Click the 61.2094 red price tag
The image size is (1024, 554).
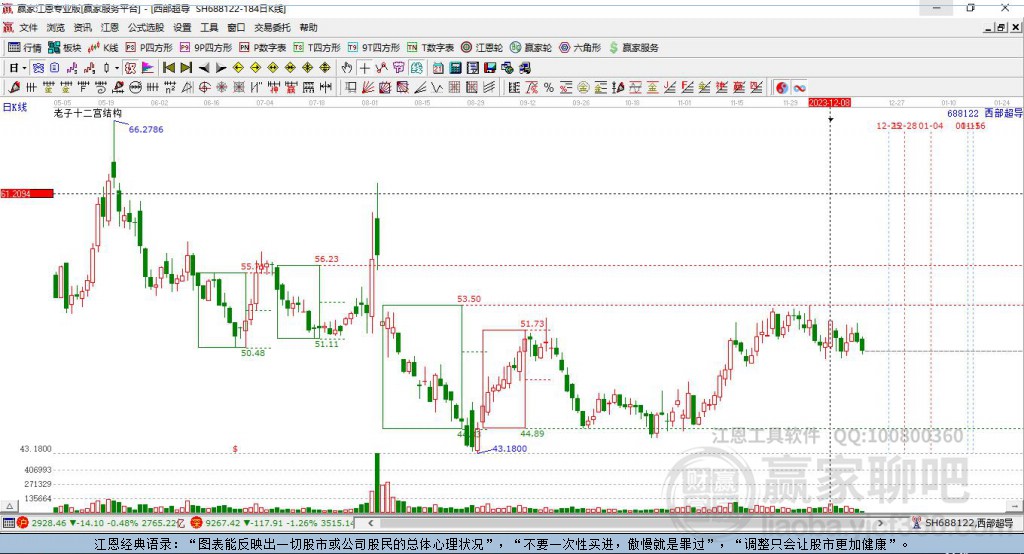click(27, 193)
